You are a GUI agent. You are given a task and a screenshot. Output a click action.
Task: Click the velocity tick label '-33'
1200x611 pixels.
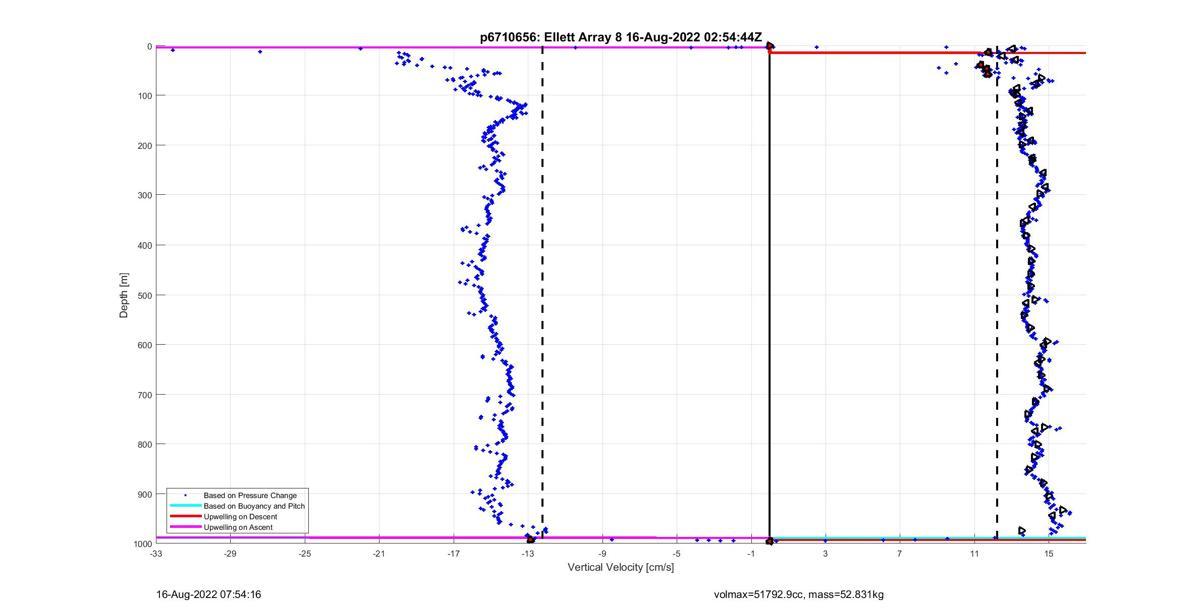point(156,553)
